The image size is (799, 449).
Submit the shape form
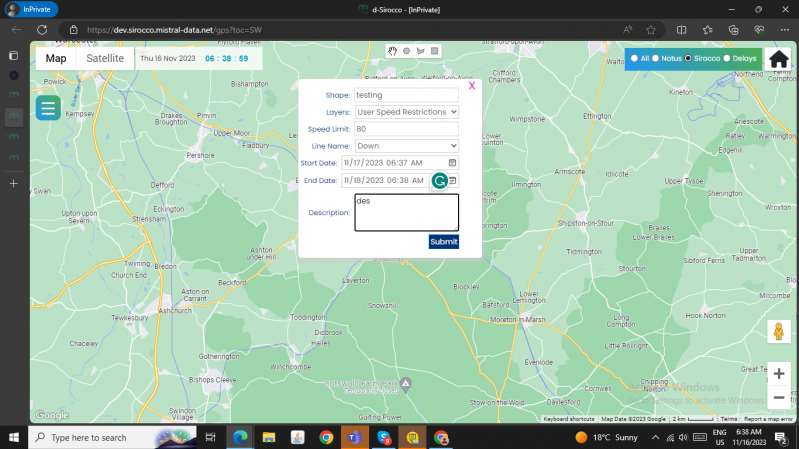(444, 242)
